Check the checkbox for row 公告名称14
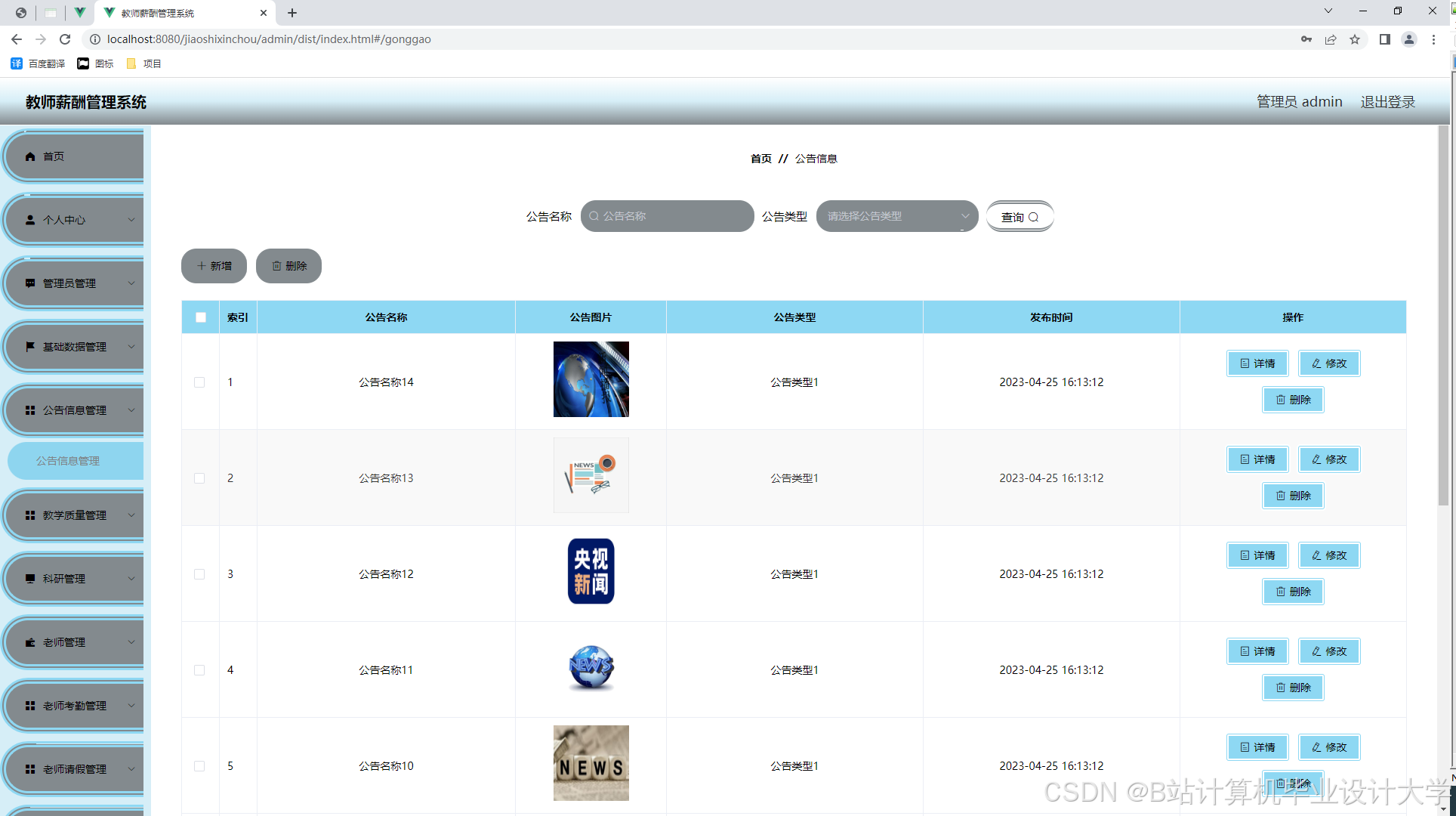The width and height of the screenshot is (1456, 816). pos(199,382)
